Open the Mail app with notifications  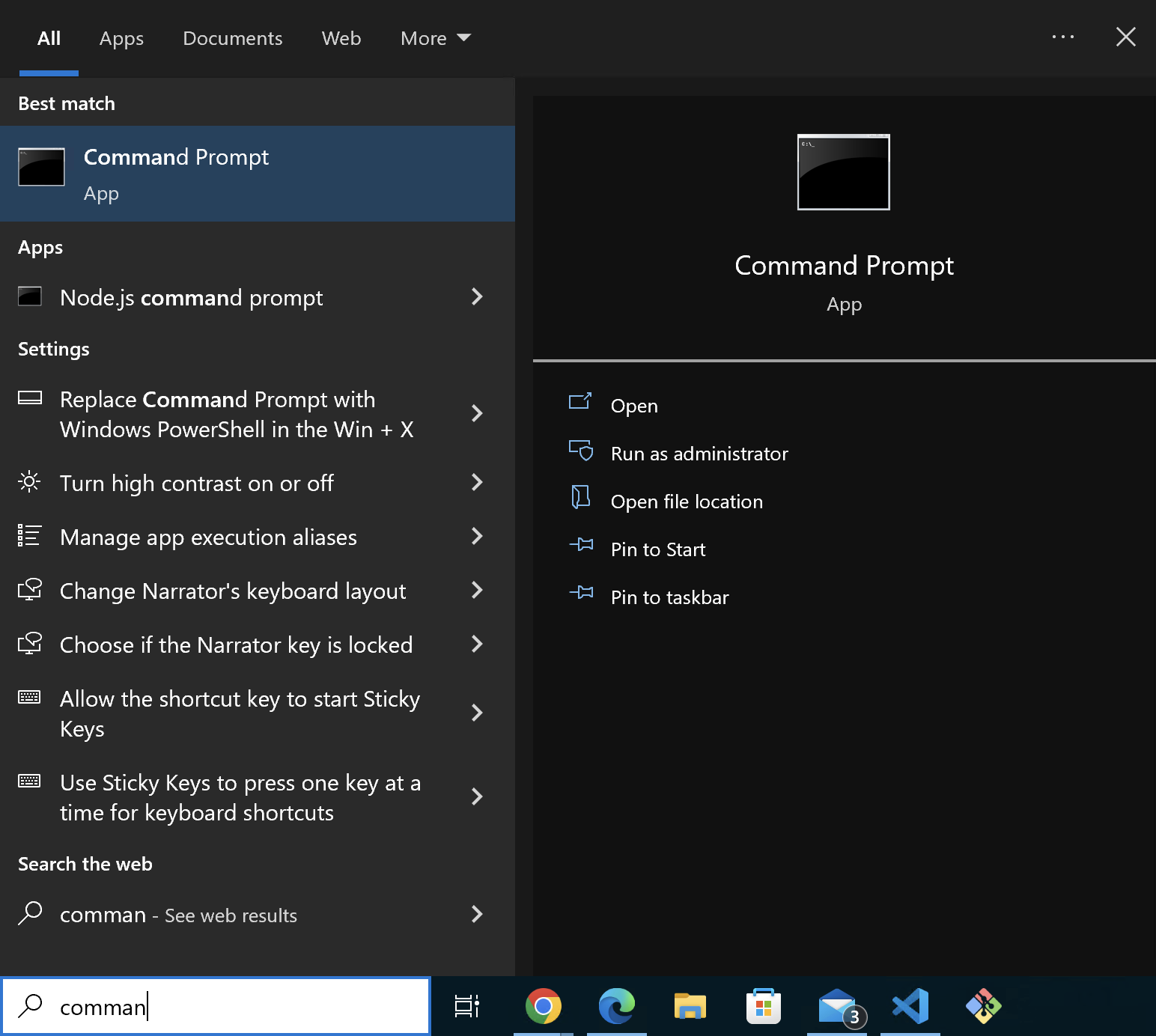[837, 1006]
